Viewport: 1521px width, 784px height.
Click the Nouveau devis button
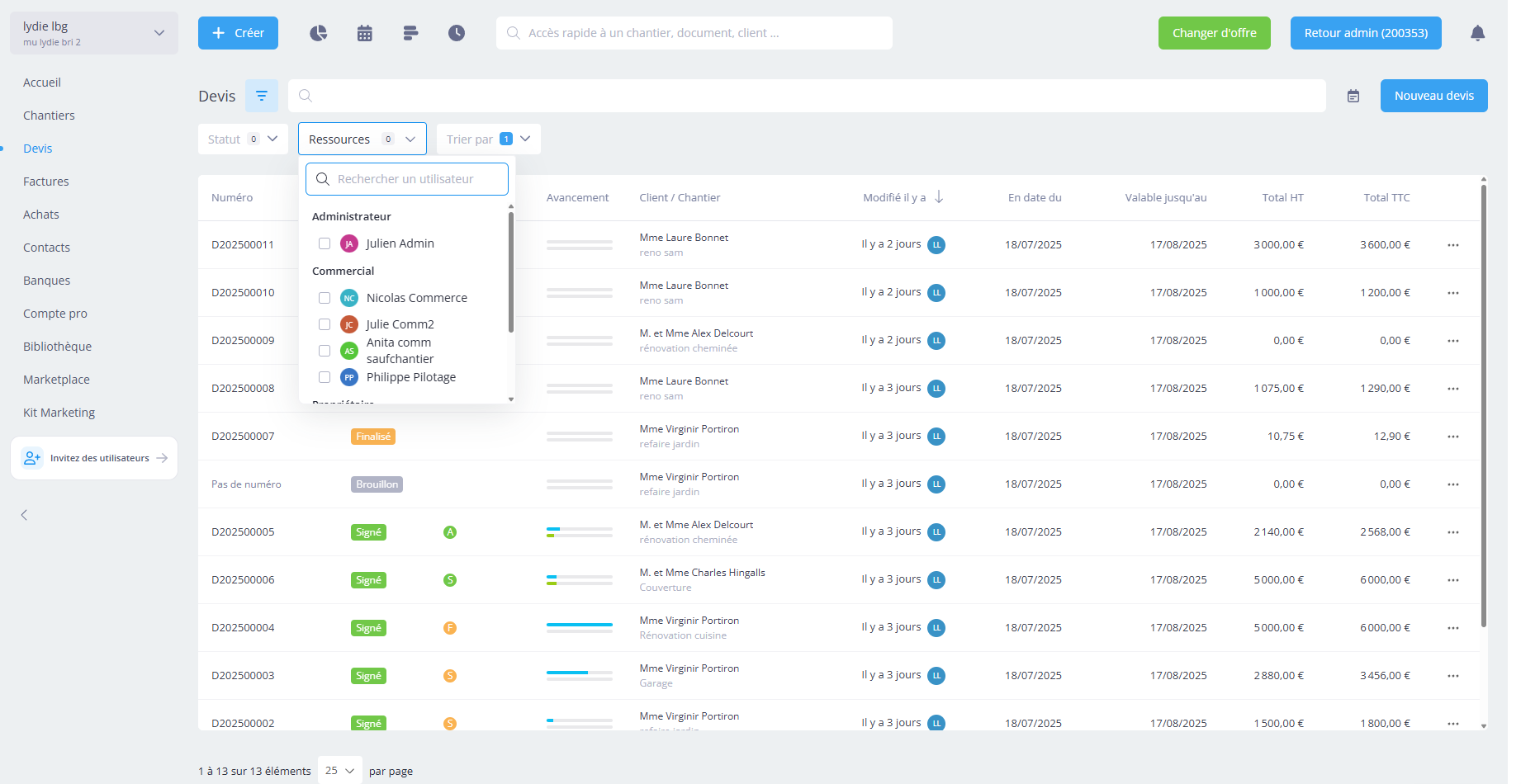click(1433, 96)
